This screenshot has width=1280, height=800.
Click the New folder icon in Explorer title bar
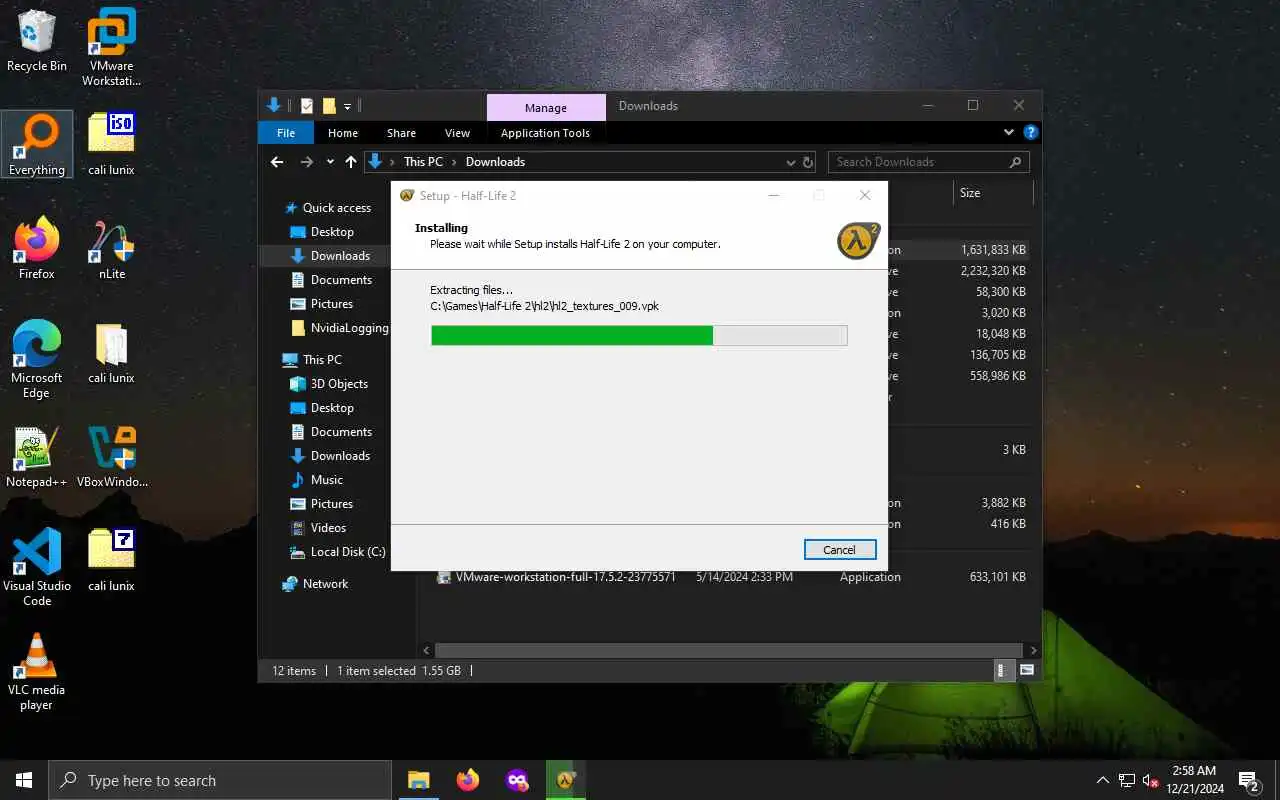(x=328, y=106)
